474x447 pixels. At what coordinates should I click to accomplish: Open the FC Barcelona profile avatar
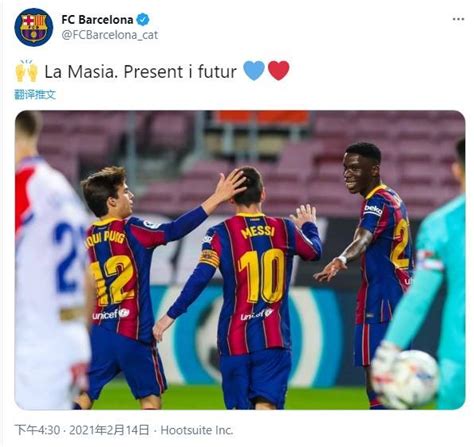(33, 27)
